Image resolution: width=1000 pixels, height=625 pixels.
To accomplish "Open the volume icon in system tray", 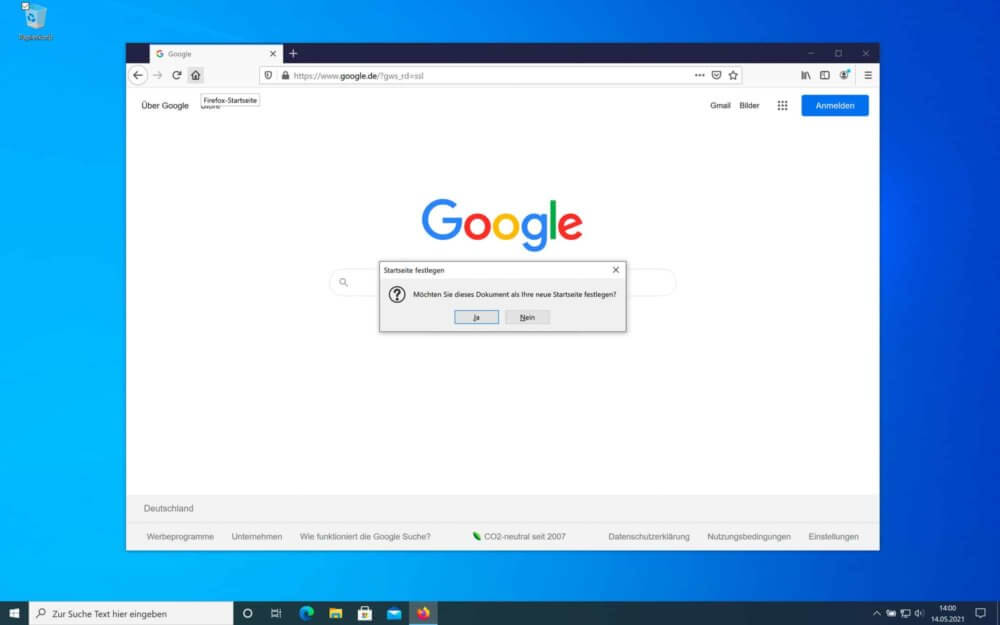I will pyautogui.click(x=919, y=614).
